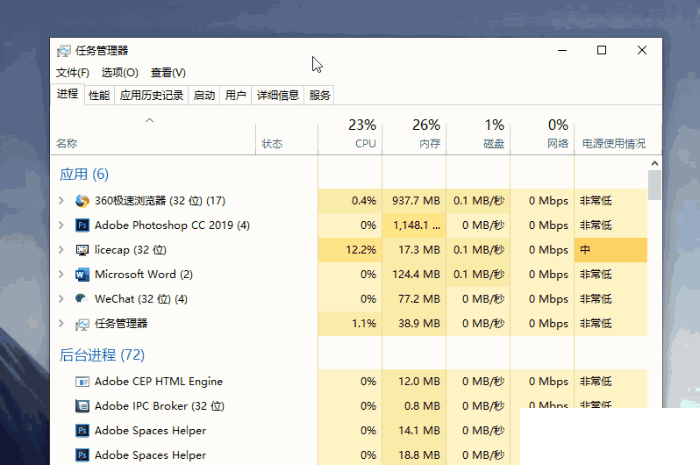700x465 pixels.
Task: Click the WeChat app icon
Action: [x=81, y=299]
